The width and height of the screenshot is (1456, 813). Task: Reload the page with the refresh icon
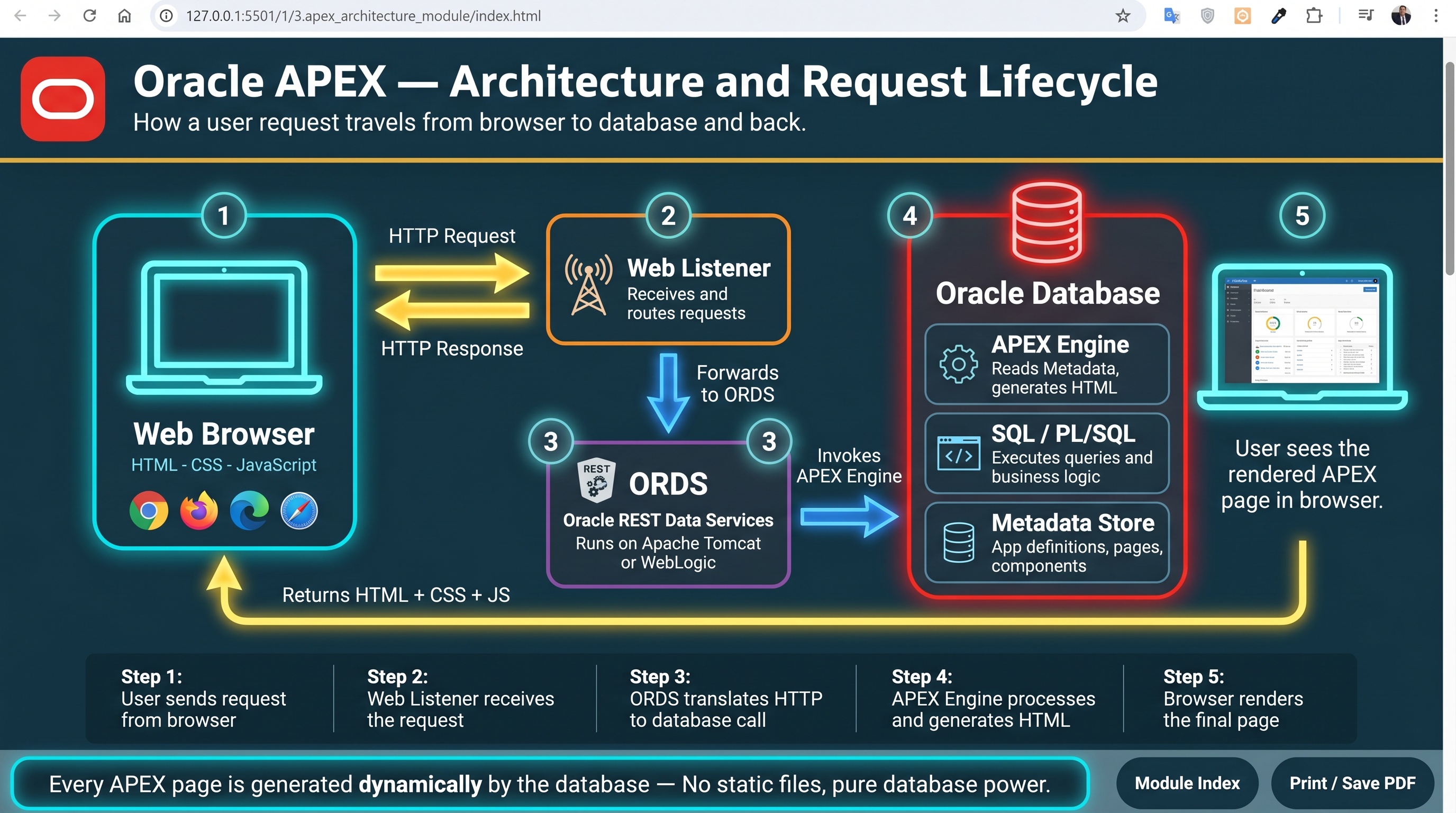coord(89,16)
